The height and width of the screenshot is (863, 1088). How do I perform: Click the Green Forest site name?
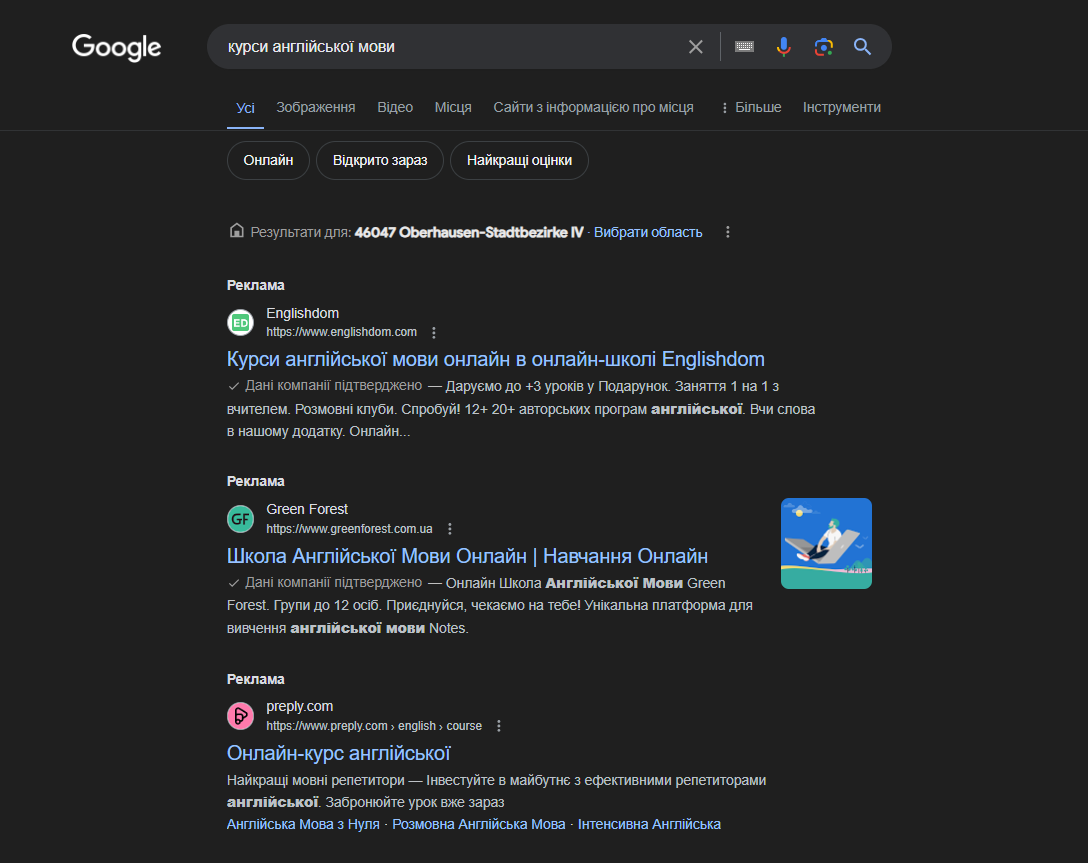click(x=307, y=509)
